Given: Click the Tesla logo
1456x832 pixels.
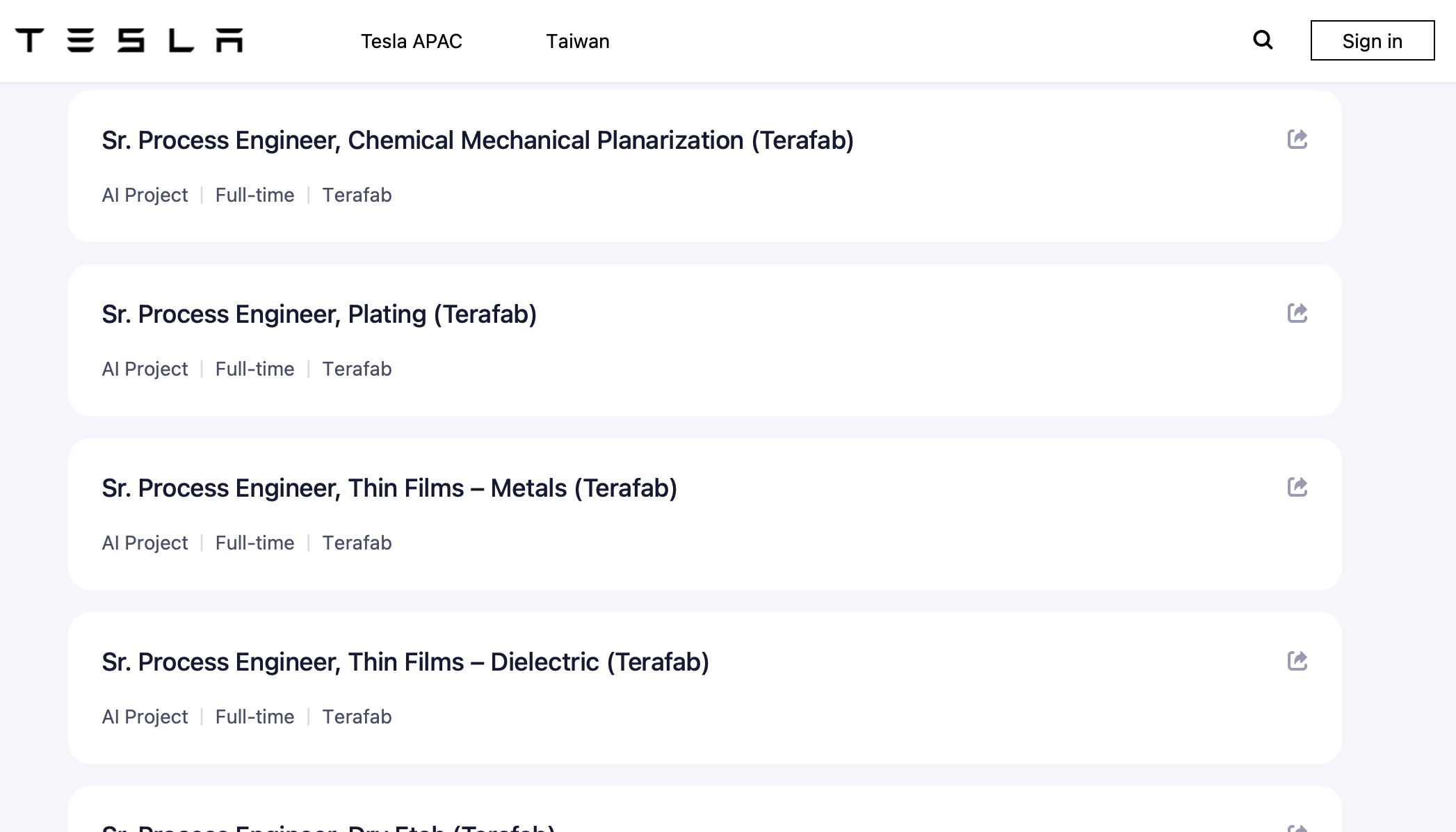Looking at the screenshot, I should click(x=129, y=40).
